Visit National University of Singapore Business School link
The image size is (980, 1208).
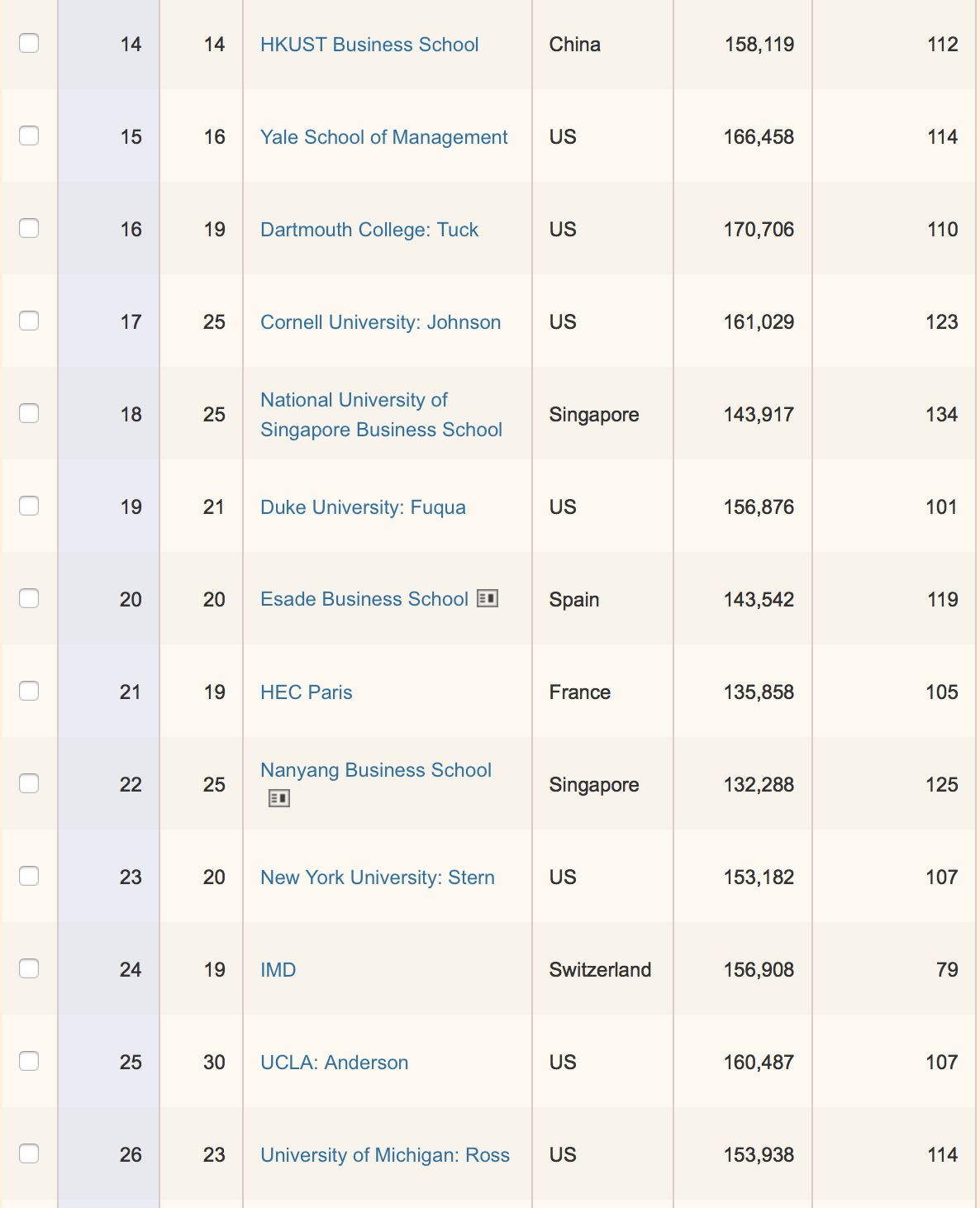pos(381,415)
